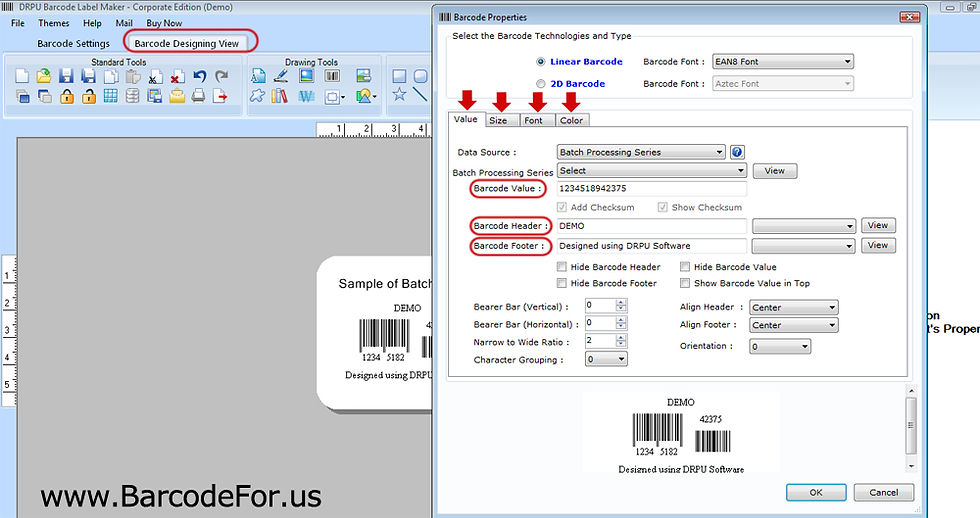Click the Barcode Value input field

click(651, 188)
